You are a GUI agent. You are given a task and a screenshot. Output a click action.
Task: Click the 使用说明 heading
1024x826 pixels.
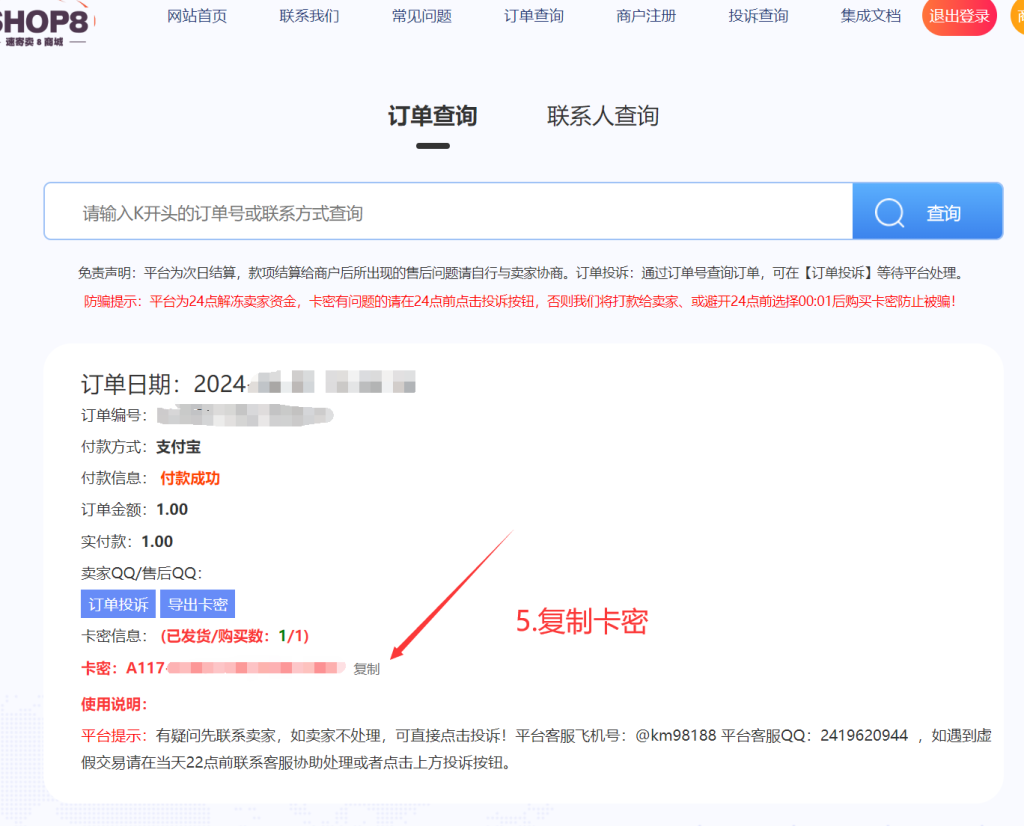point(114,705)
